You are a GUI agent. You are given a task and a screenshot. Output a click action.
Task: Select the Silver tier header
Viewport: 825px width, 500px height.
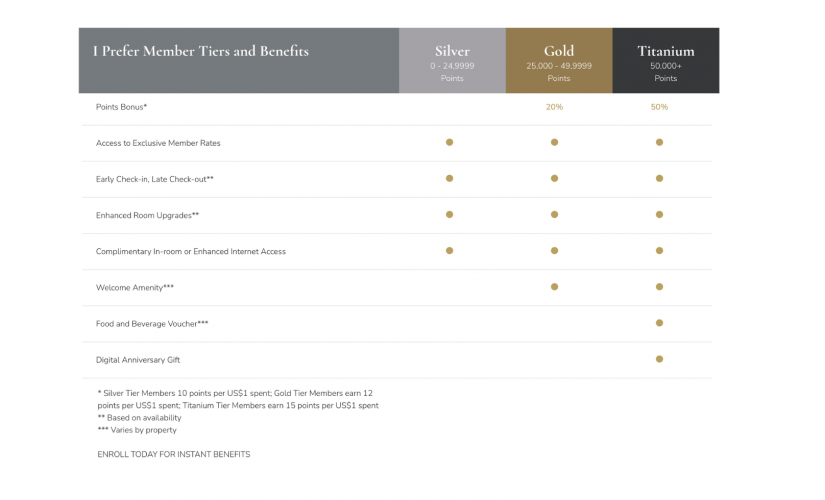(452, 61)
